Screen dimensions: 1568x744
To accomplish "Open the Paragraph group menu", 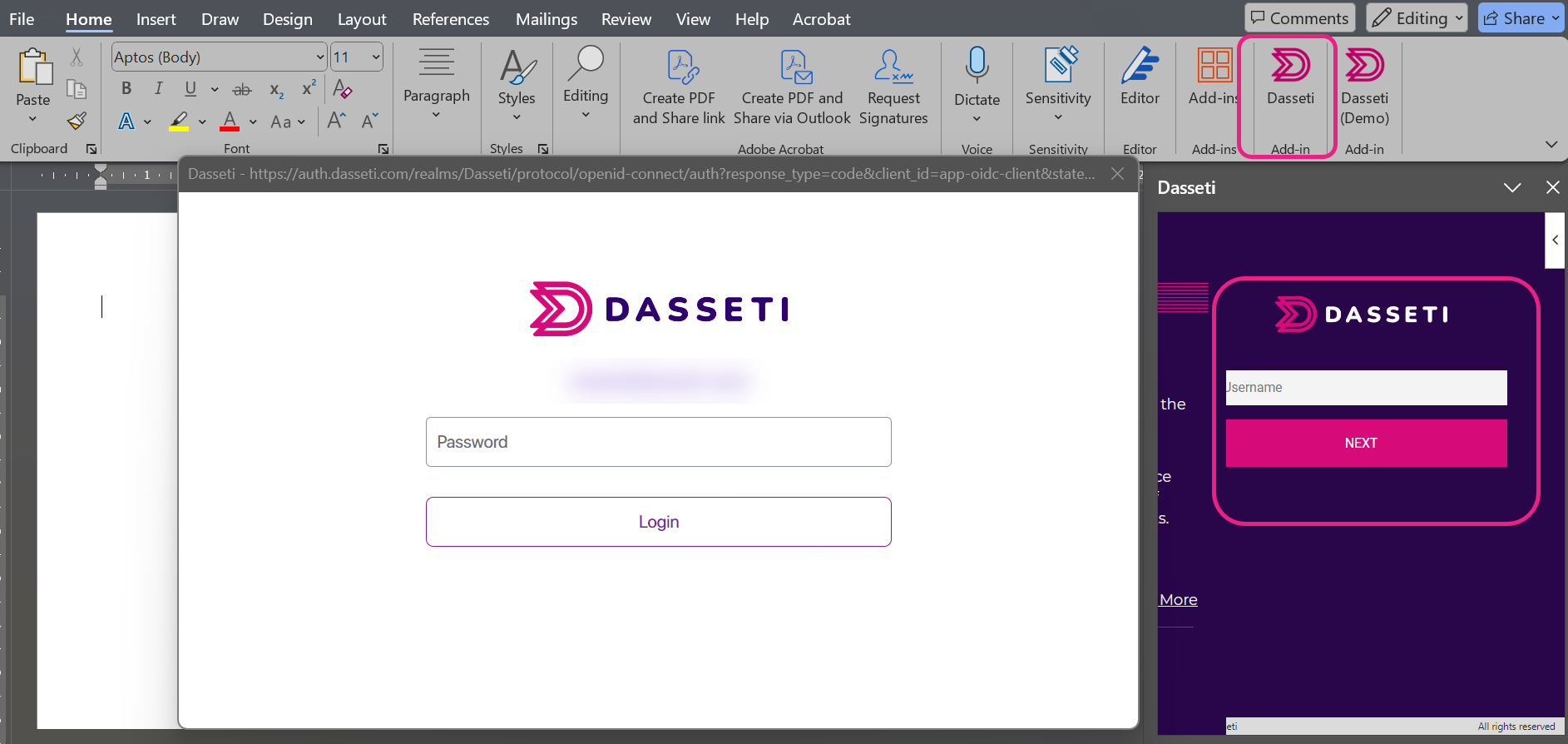I will click(x=437, y=83).
